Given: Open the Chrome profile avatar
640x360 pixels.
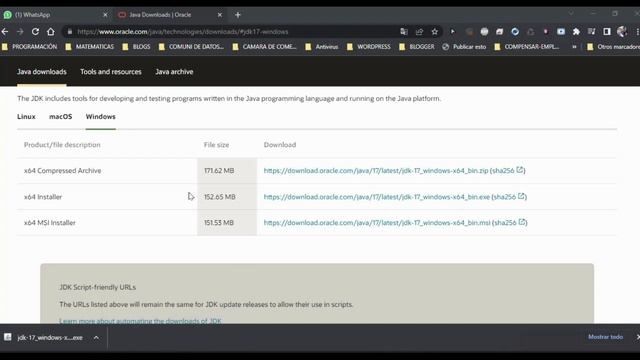Looking at the screenshot, I should [x=622, y=31].
